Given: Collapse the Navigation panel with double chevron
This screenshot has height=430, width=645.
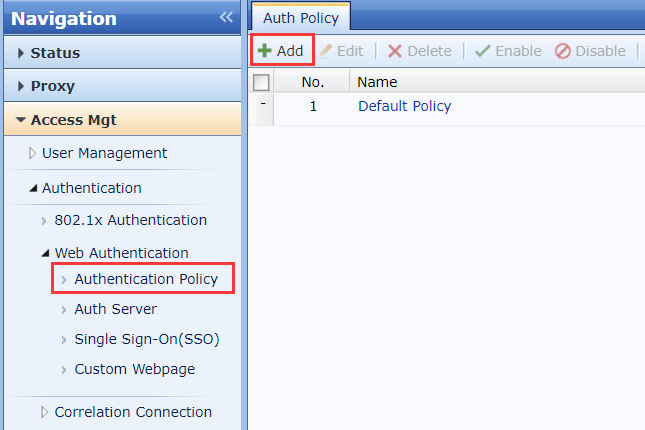Looking at the screenshot, I should click(x=226, y=17).
